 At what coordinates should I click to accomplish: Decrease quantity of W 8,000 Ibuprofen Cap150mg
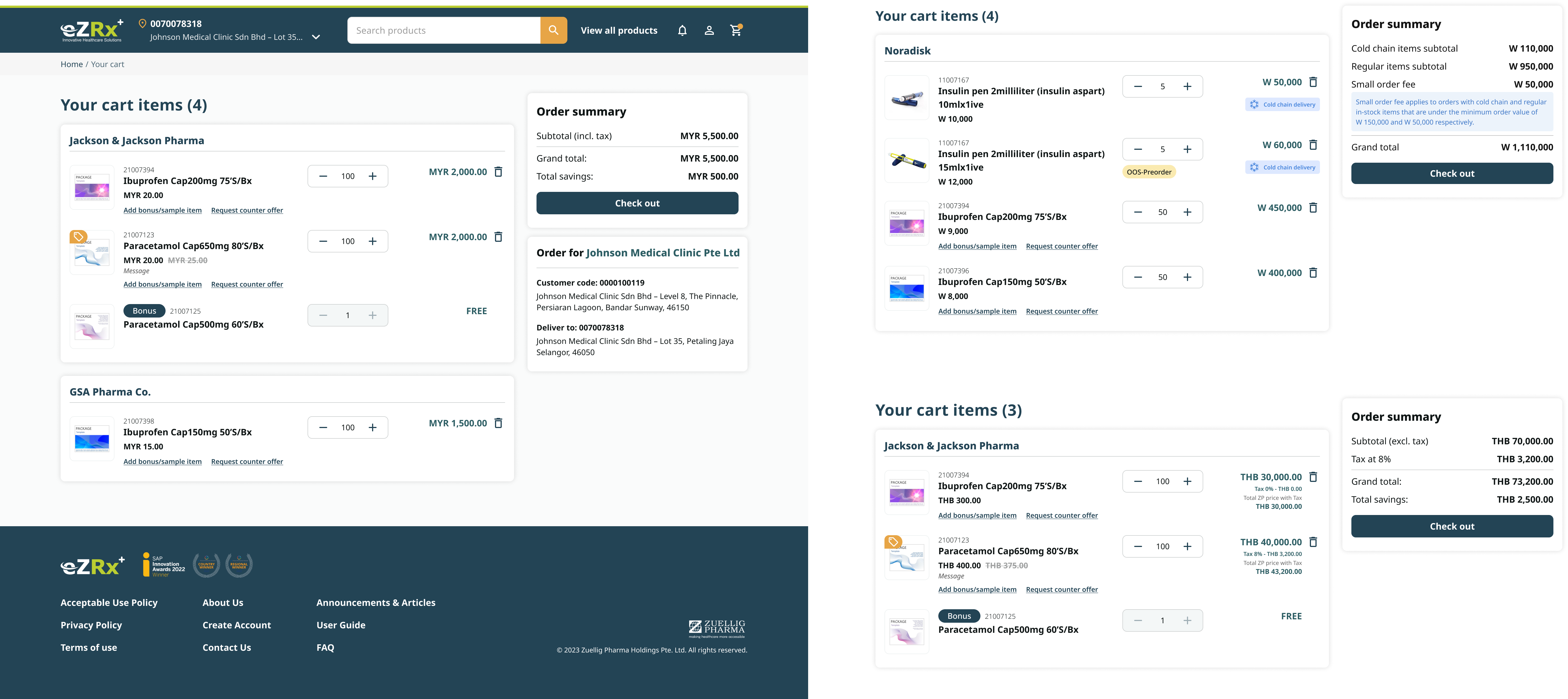point(1138,277)
